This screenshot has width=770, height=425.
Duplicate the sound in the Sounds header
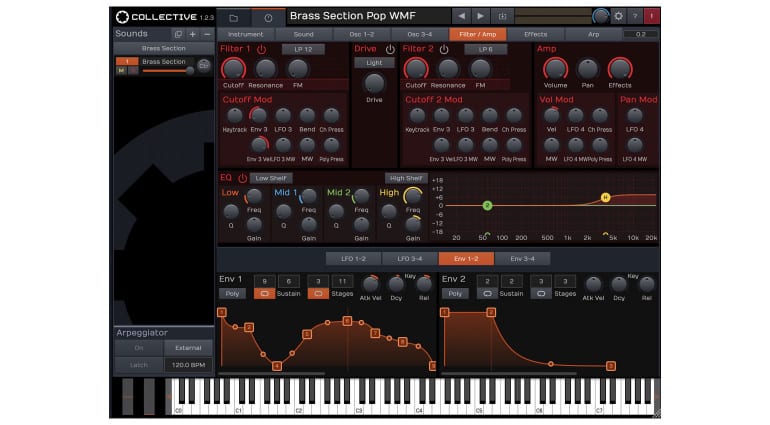coord(178,34)
